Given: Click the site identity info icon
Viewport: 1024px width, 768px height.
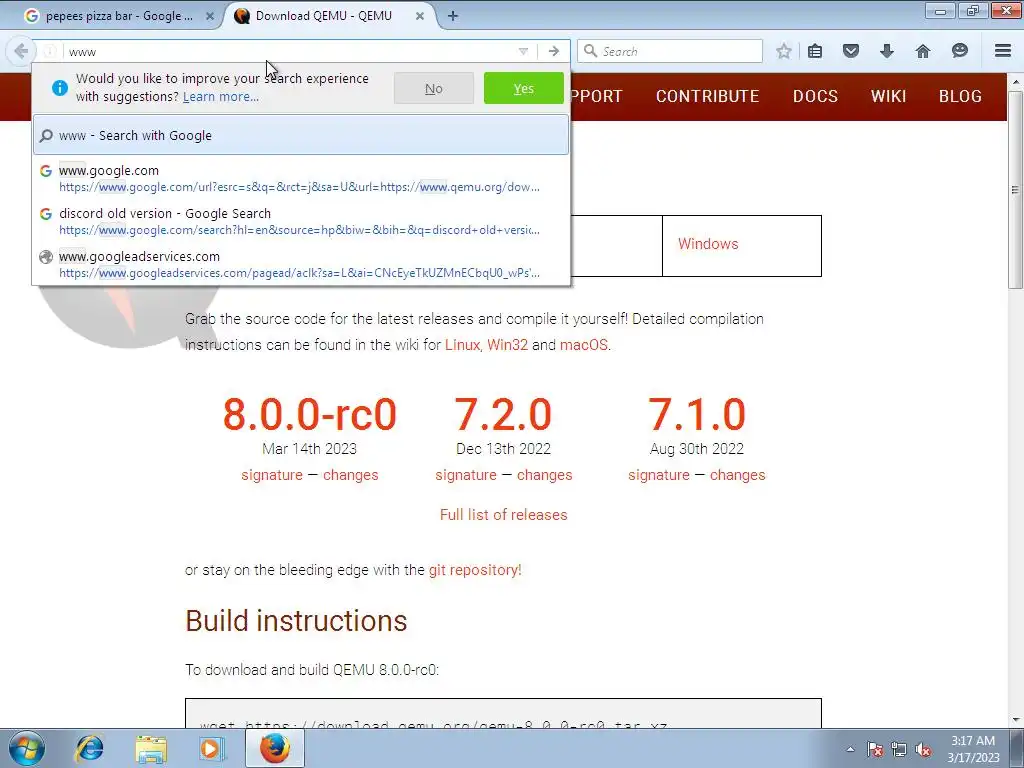Looking at the screenshot, I should [50, 52].
